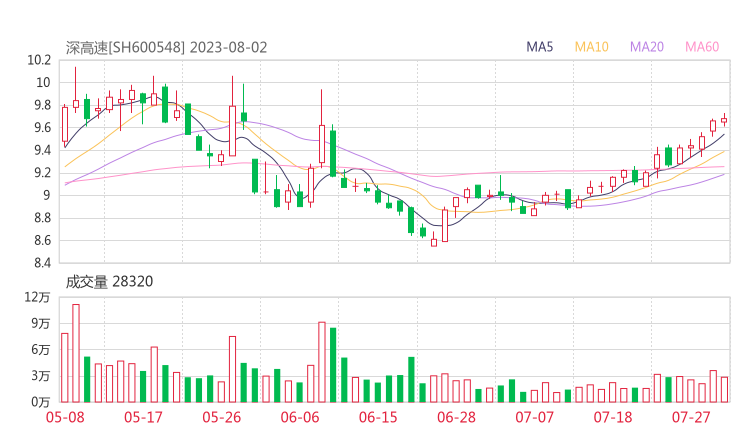
Task: Click the MA60 legend label
Action: point(702,47)
